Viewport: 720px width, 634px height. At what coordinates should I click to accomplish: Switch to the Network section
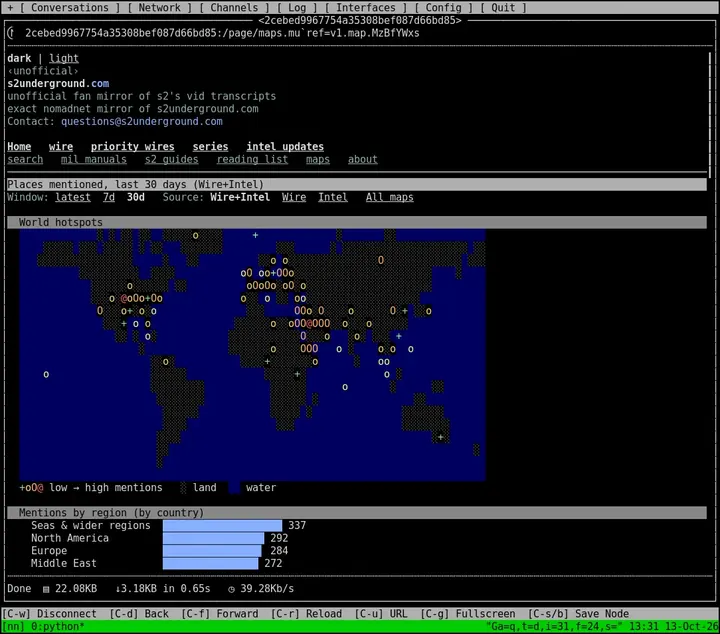tap(159, 7)
